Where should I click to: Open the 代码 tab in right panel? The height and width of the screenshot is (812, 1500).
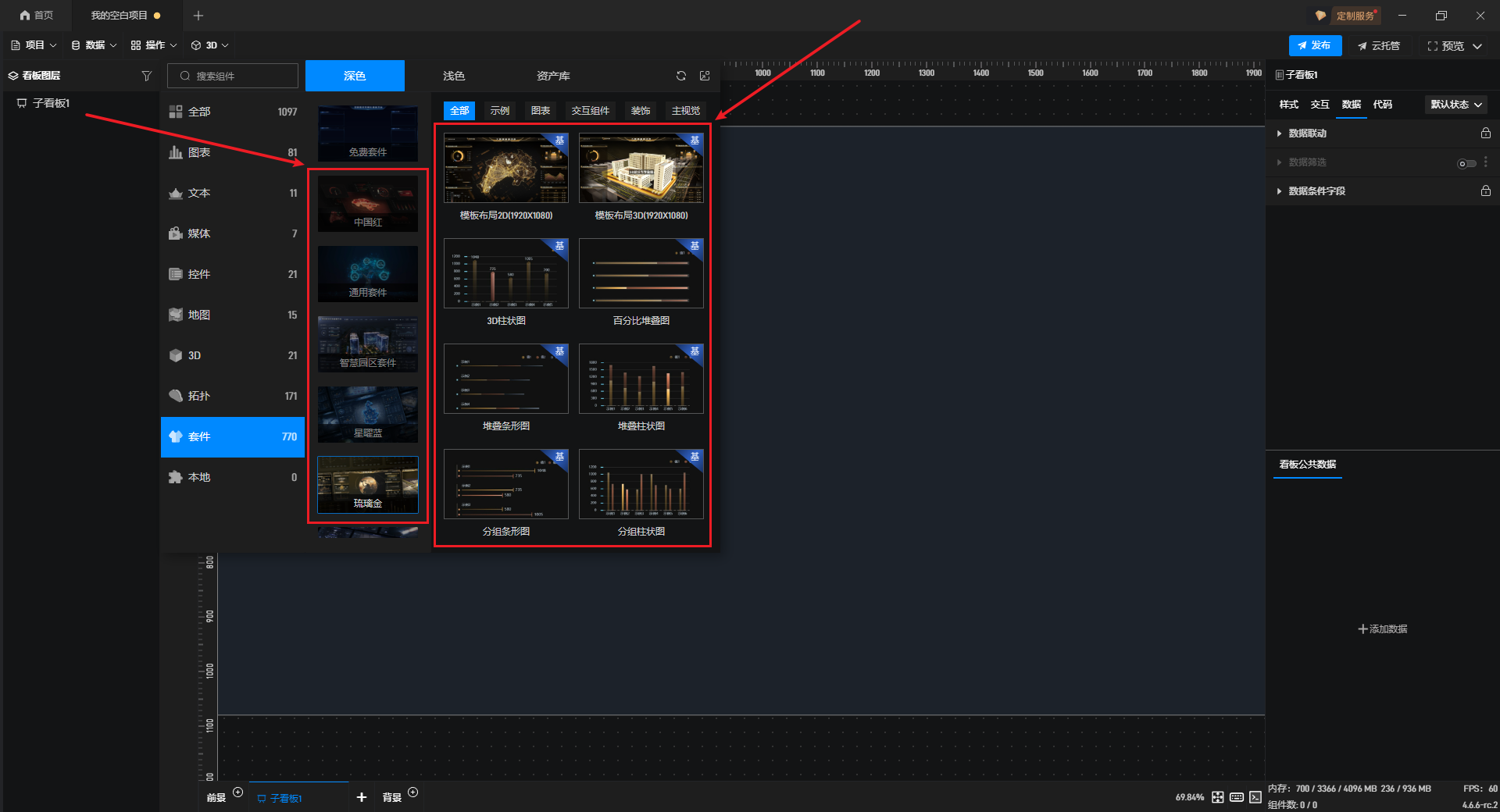pos(1383,105)
